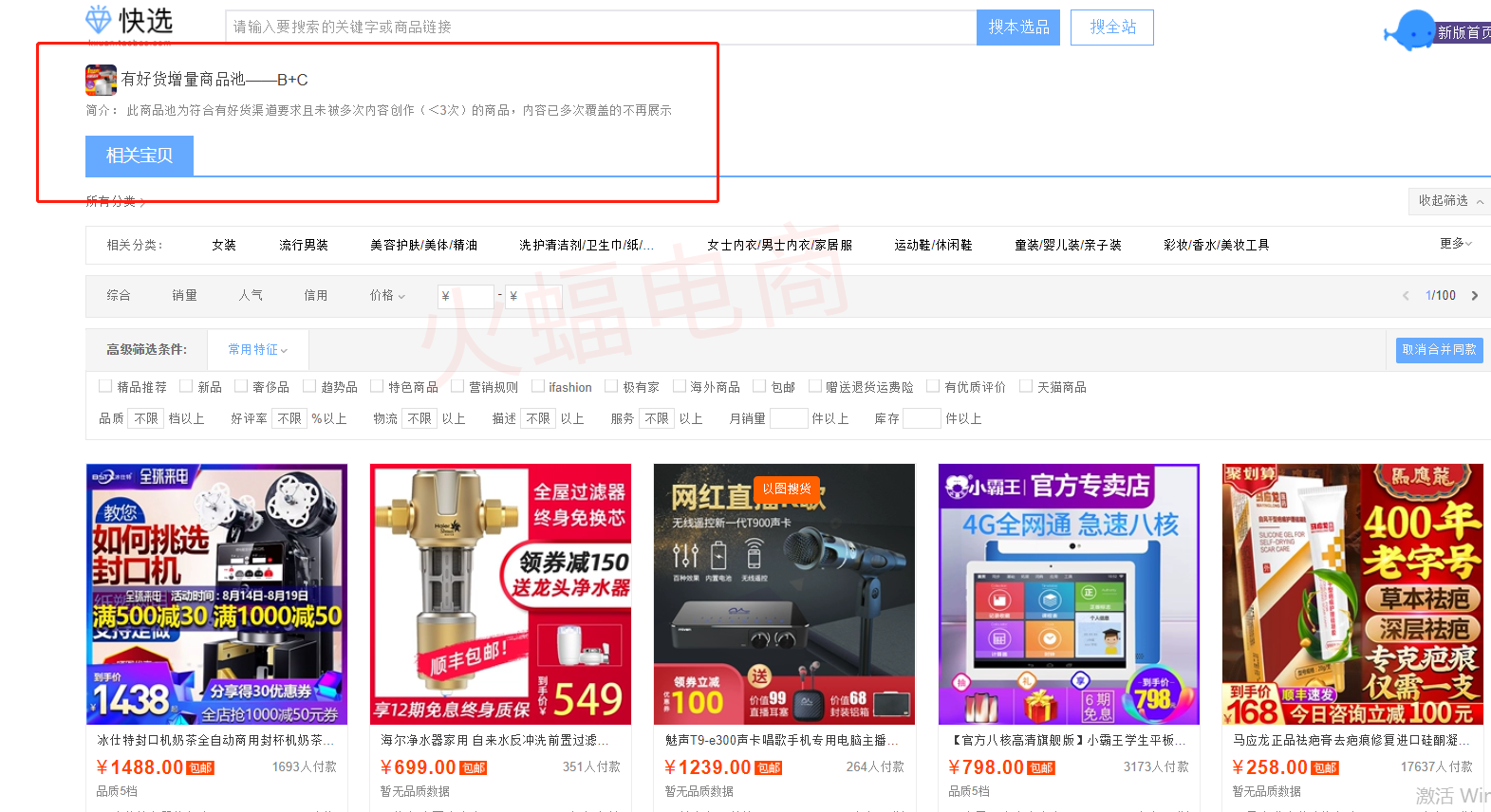
Task: Check the 天猫商品 filter box
Action: coord(1025,386)
